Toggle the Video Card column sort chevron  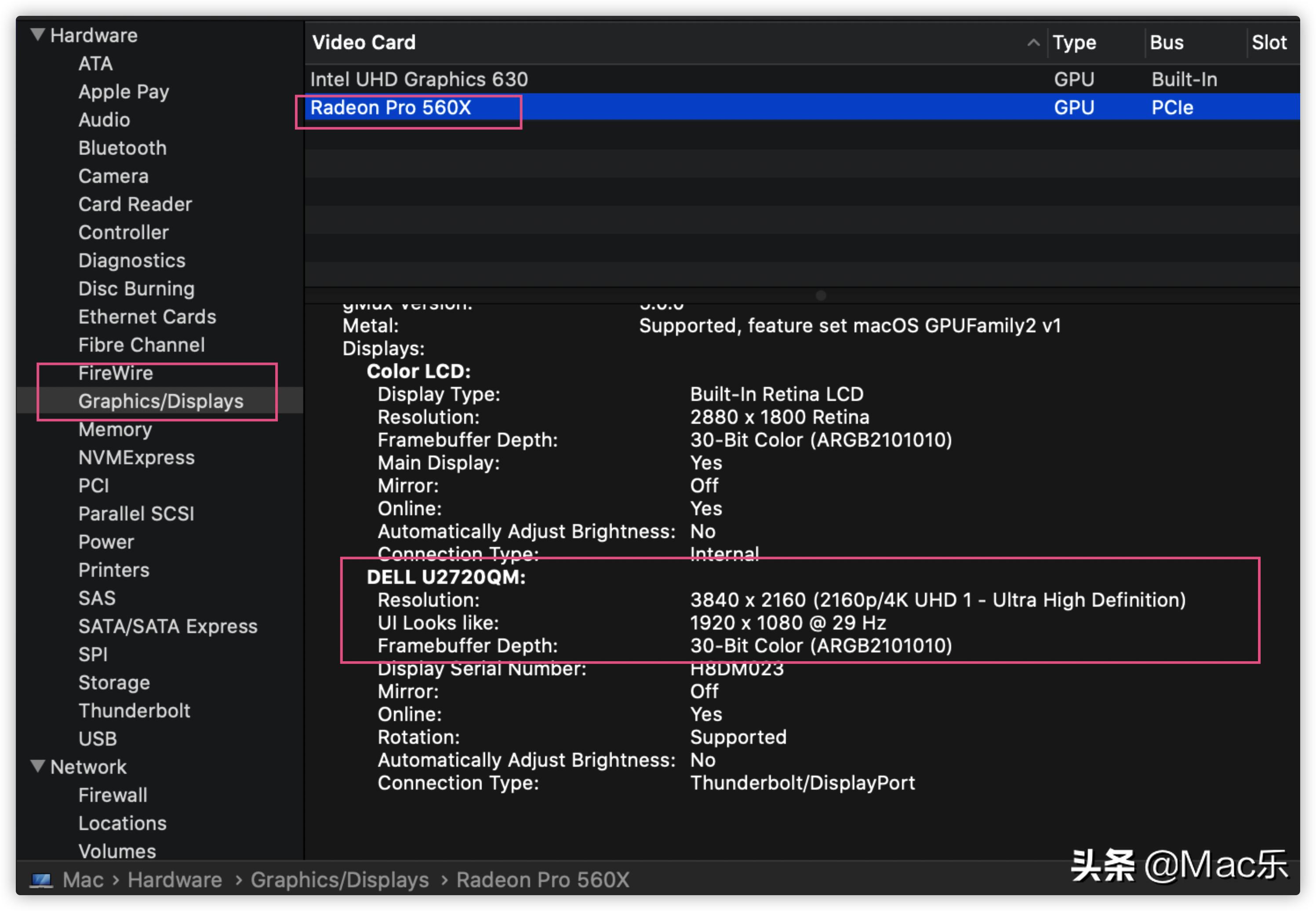1033,42
